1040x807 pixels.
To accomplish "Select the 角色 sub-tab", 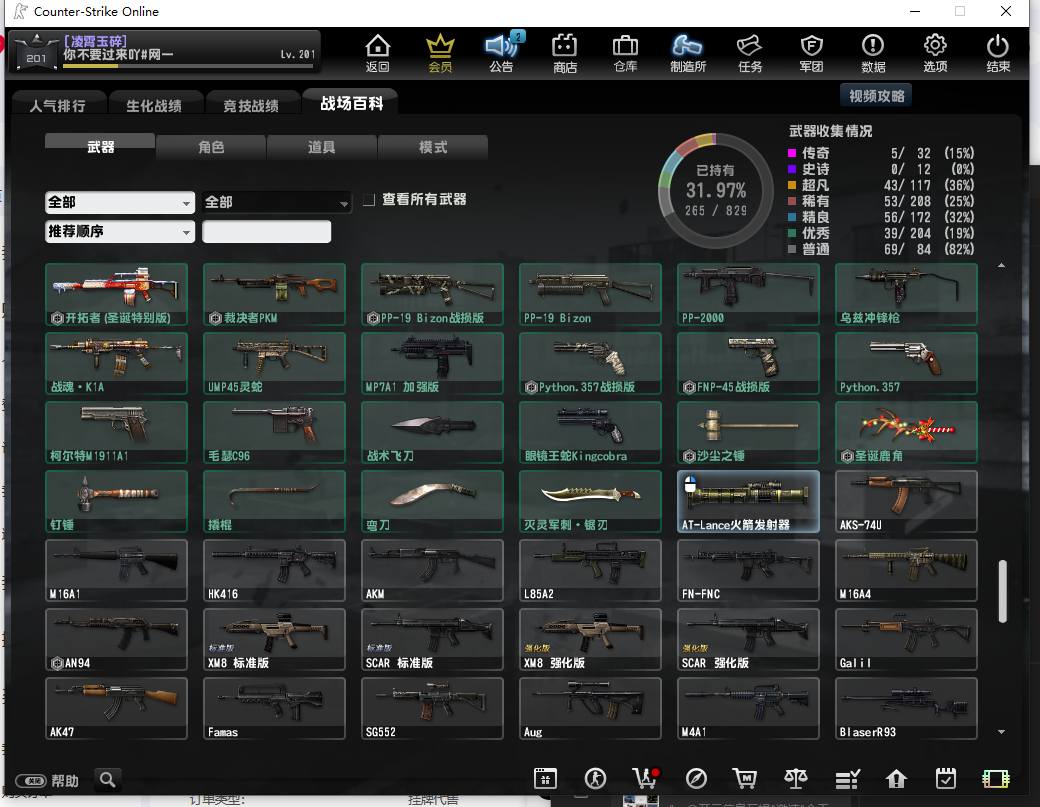I will point(211,147).
